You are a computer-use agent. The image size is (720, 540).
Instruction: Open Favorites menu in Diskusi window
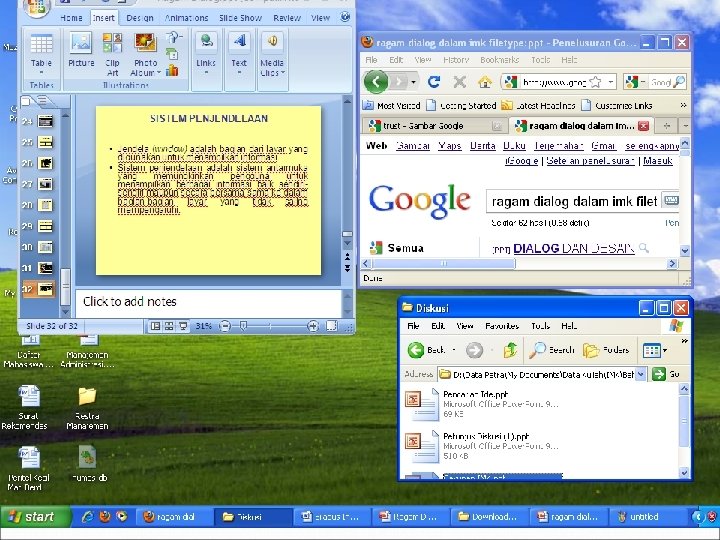click(502, 326)
